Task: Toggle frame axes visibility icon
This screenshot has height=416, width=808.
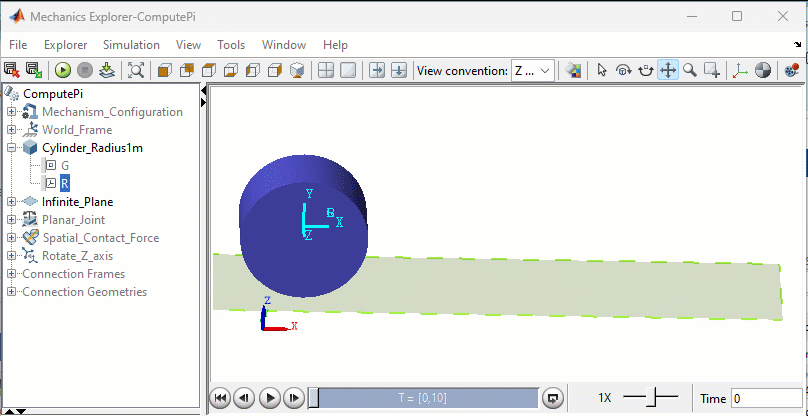Action: (x=740, y=70)
